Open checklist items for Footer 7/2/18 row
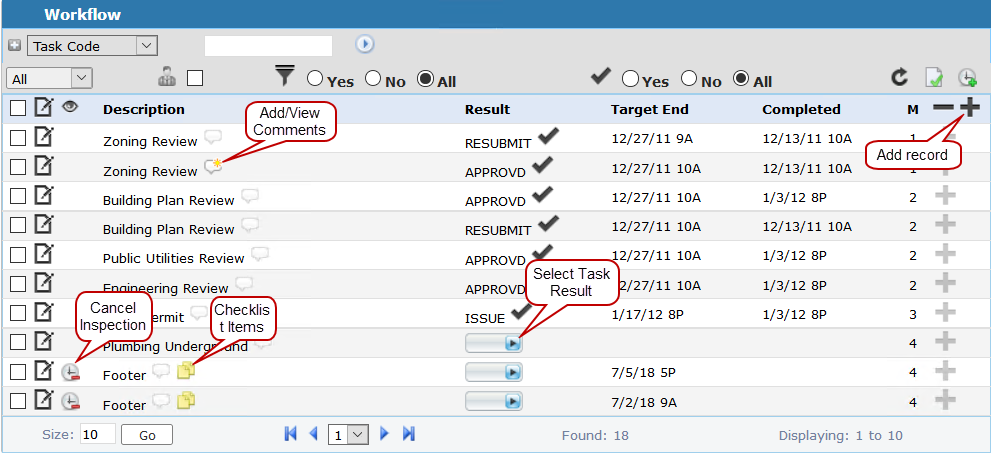The image size is (991, 453). (186, 401)
